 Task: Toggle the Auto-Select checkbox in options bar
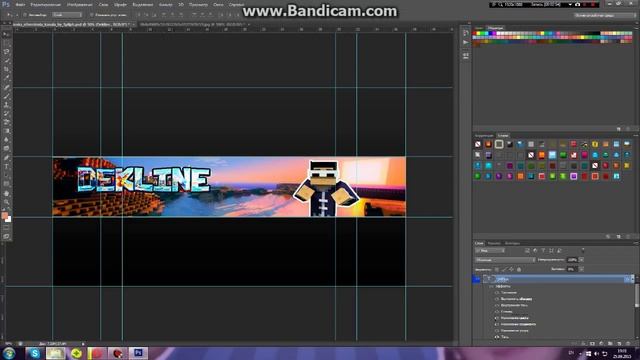point(25,15)
